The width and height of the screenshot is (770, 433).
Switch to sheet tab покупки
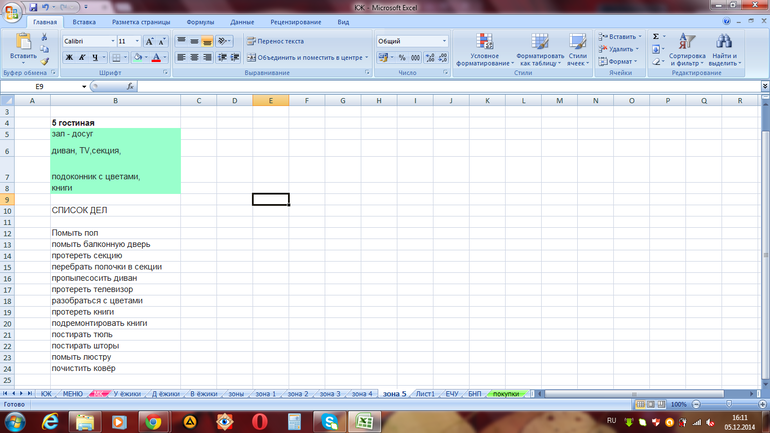point(506,394)
